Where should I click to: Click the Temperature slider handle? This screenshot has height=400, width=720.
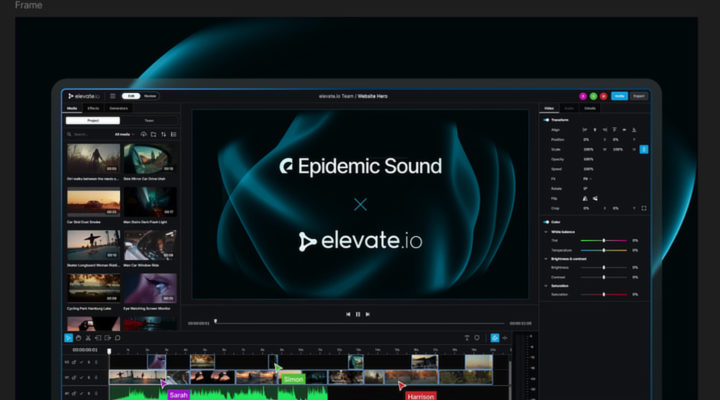tap(604, 250)
